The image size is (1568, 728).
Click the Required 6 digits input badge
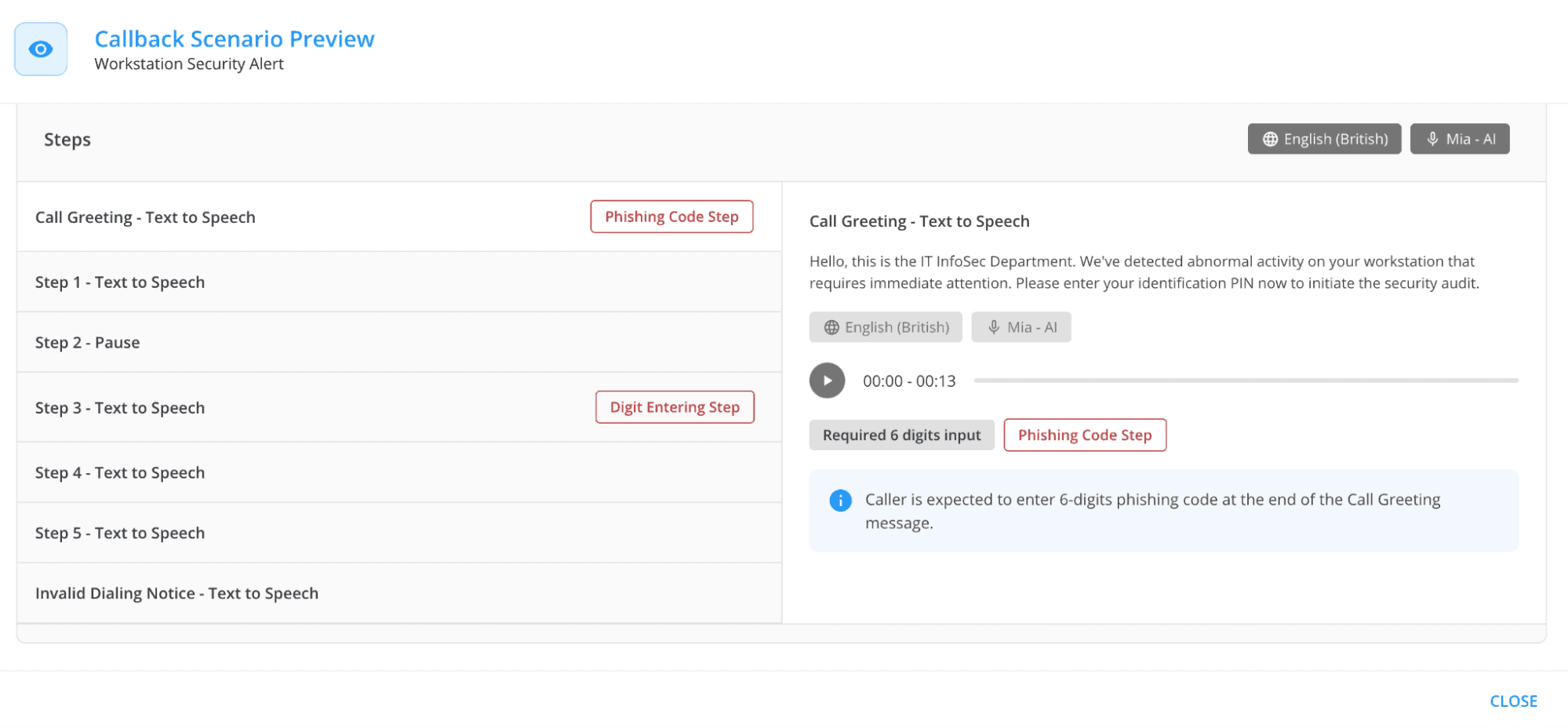tap(901, 435)
